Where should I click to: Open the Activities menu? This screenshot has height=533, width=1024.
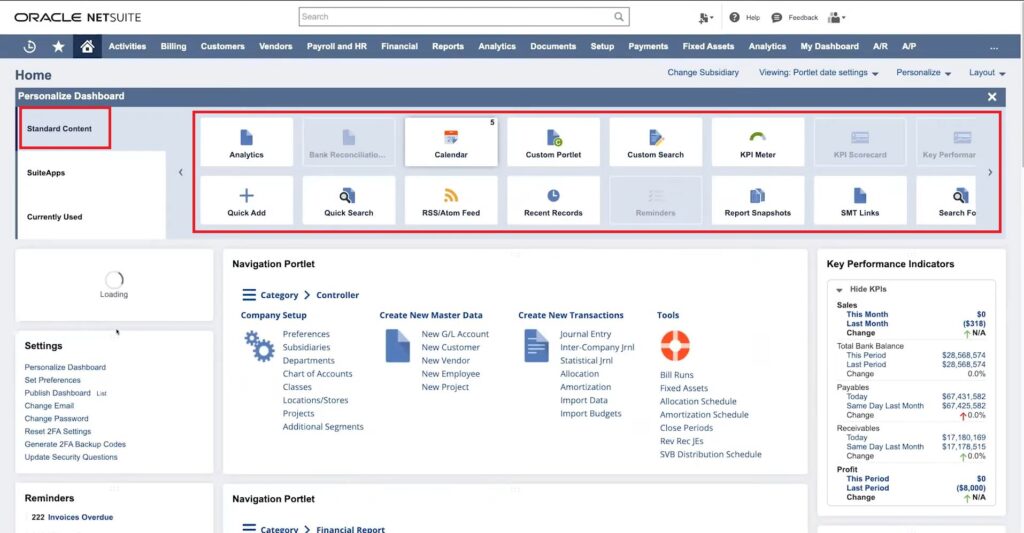pos(127,46)
